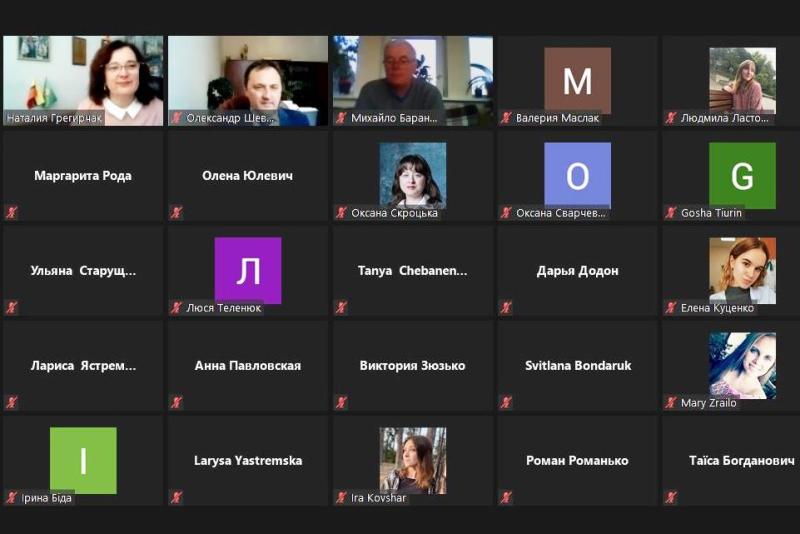Select the muted mic icon in Дарья Додон's tile
The image size is (800, 534).
(x=506, y=307)
